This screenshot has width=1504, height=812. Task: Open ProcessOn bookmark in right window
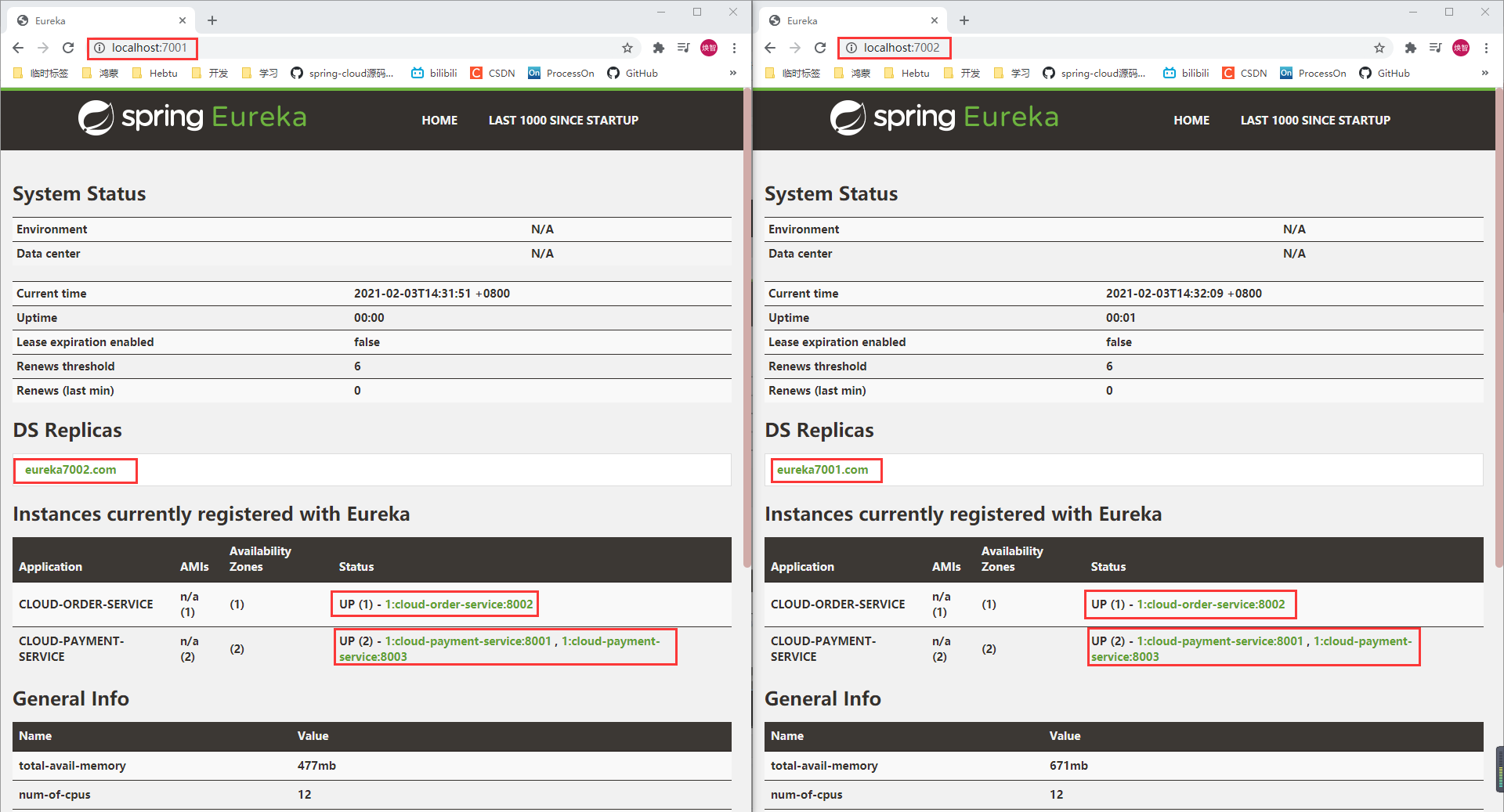click(1313, 73)
